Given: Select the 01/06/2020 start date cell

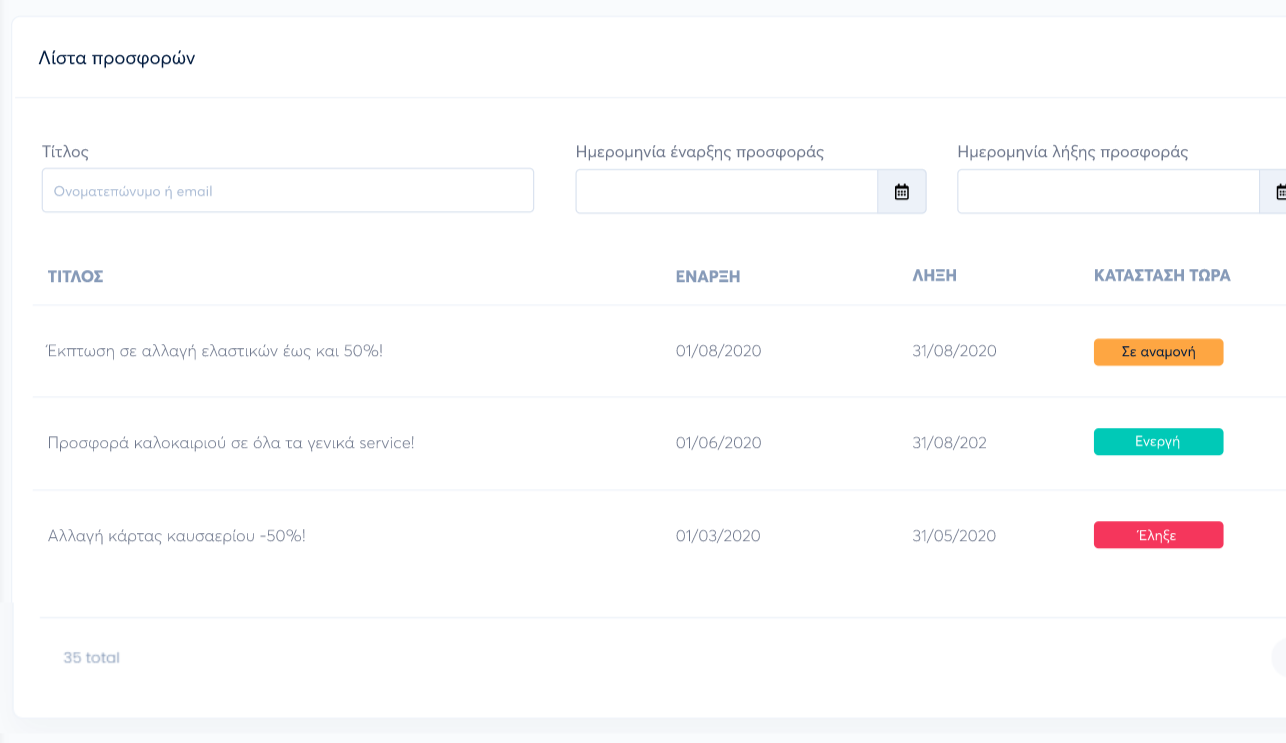Looking at the screenshot, I should [x=718, y=443].
